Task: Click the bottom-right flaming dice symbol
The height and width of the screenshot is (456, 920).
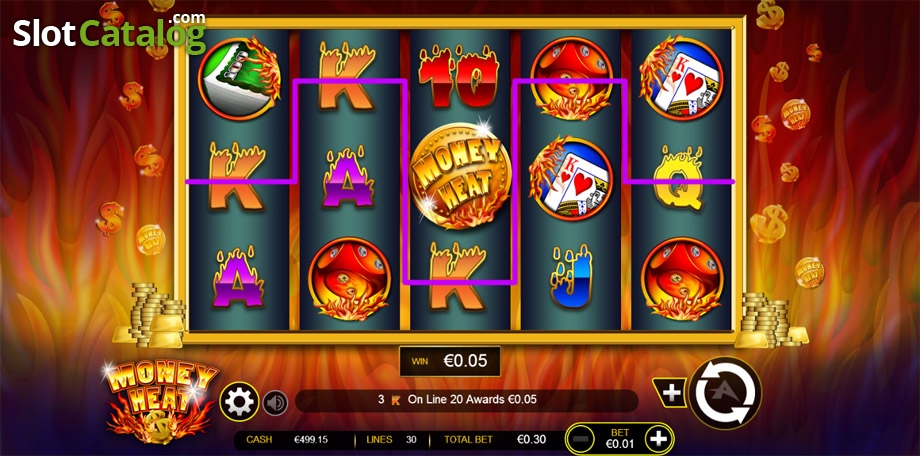Action: [682, 279]
